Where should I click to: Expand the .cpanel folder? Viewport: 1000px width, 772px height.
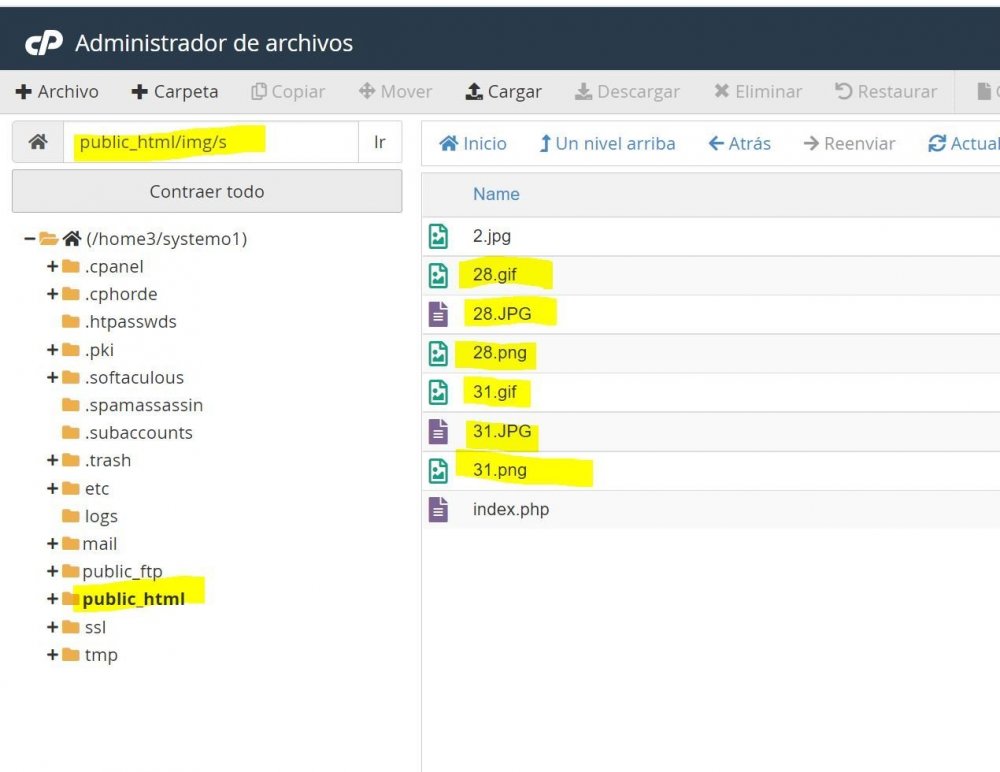click(52, 266)
